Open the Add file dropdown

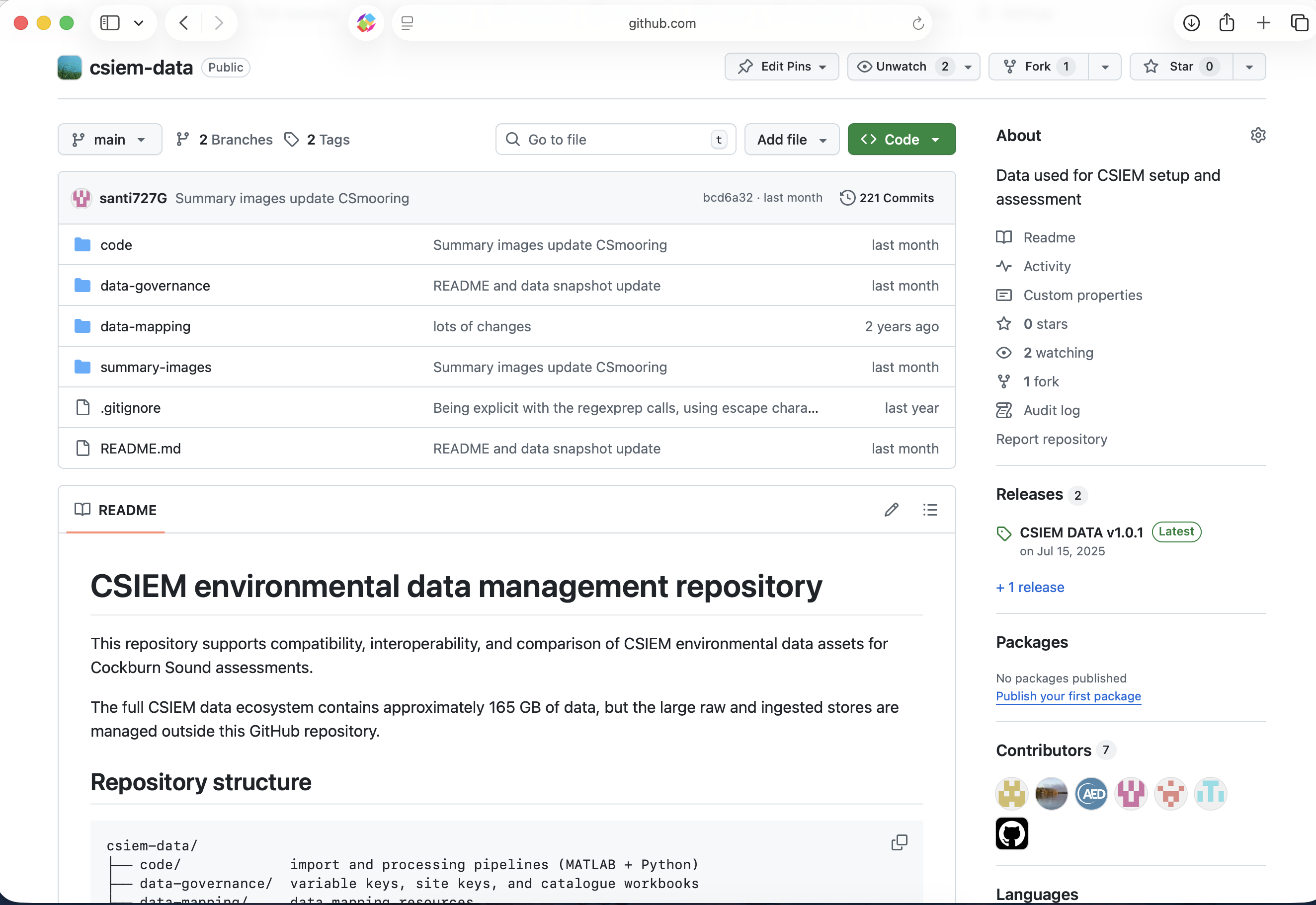point(791,139)
